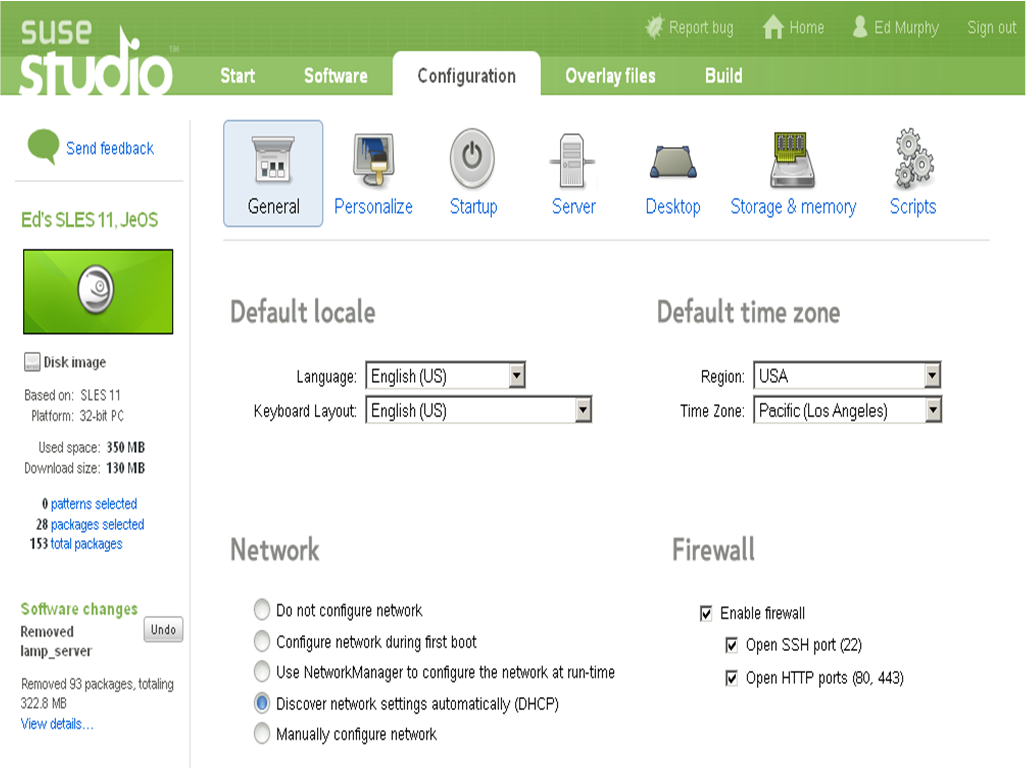Switch to the Overlay files tab
Viewport: 1026px width, 768px height.
click(610, 76)
